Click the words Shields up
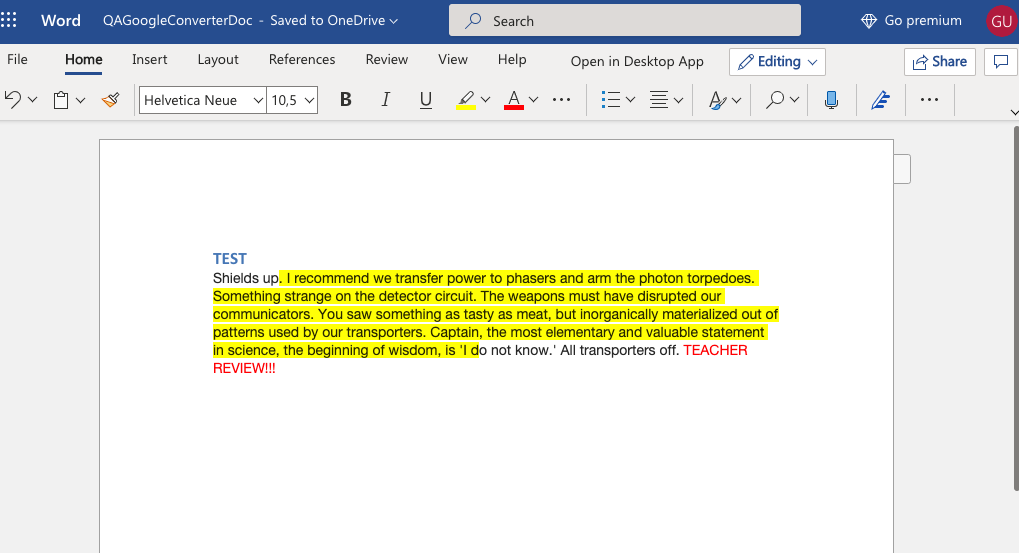This screenshot has width=1019, height=553. pyautogui.click(x=246, y=278)
